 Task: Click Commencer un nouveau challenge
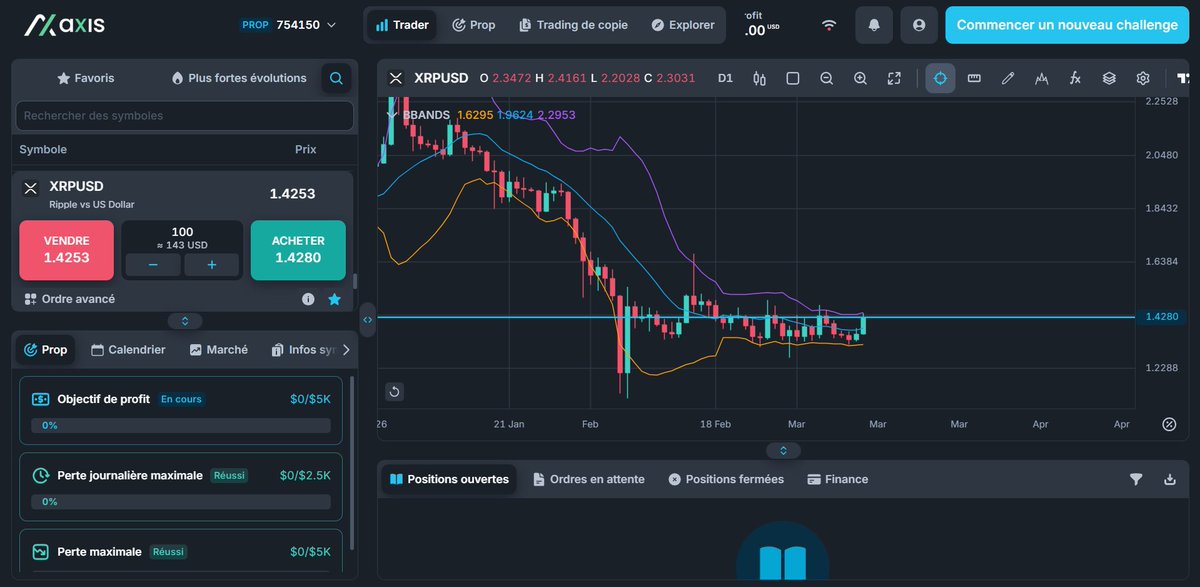tap(1067, 25)
